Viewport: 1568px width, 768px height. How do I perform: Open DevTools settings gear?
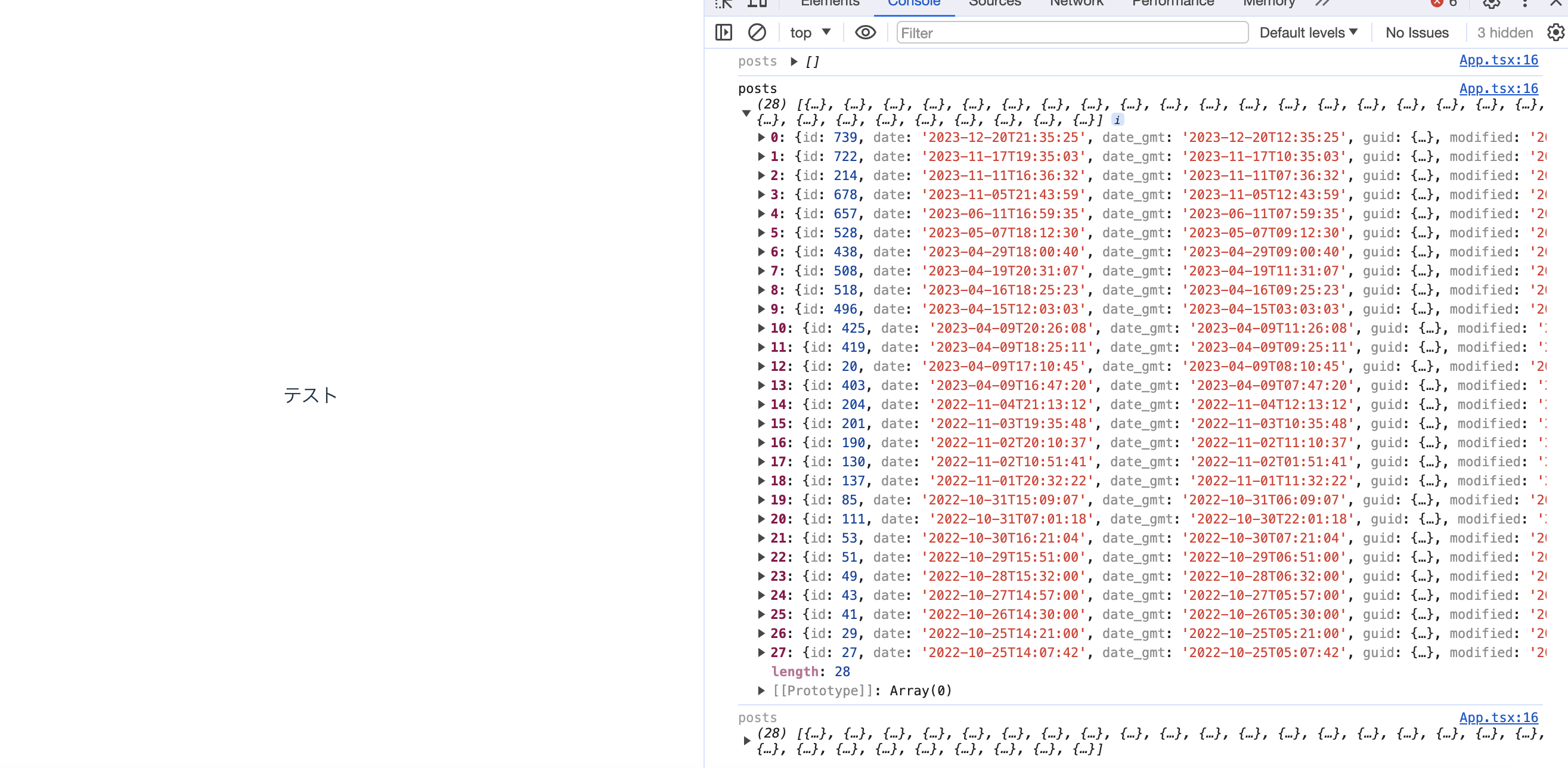(x=1490, y=4)
